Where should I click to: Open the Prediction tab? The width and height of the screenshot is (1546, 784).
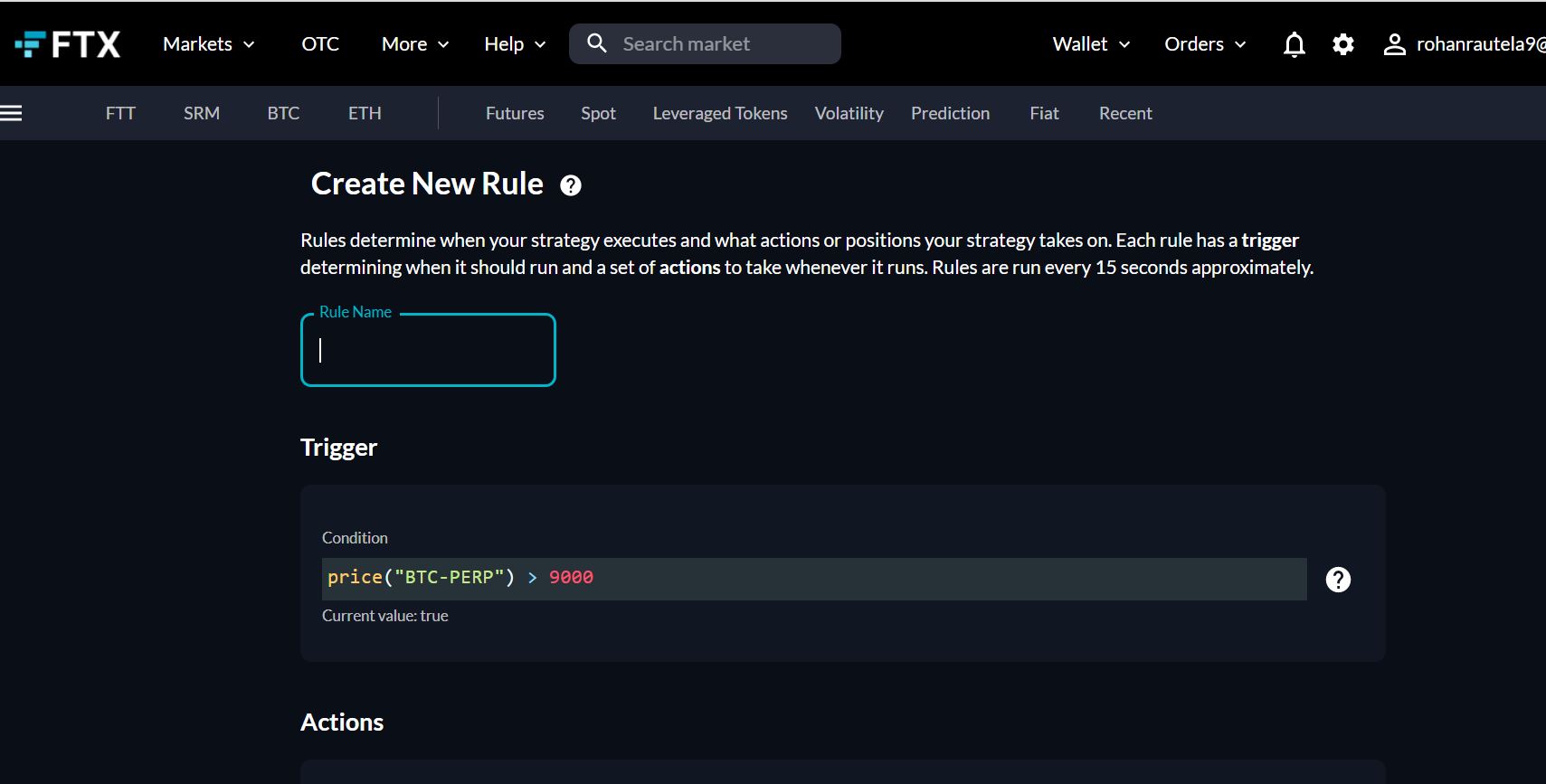(950, 113)
